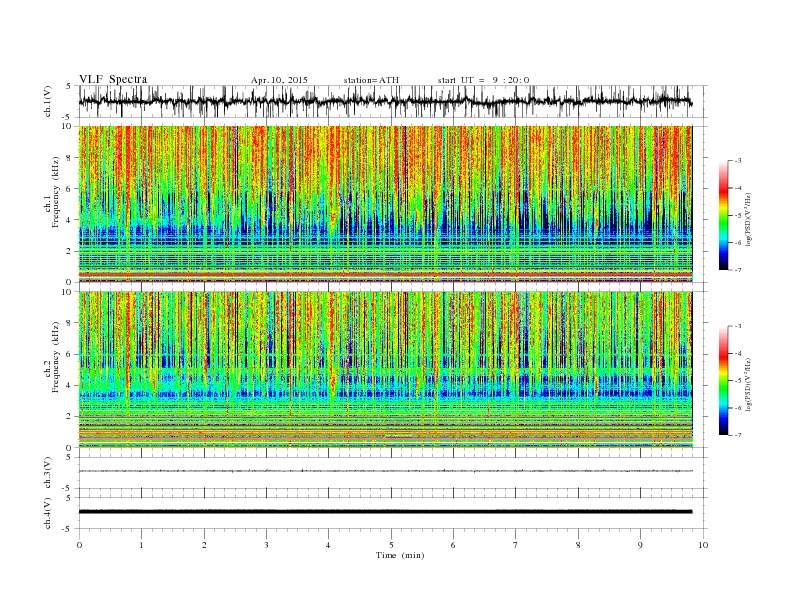
Task: Click the 'ch.3(V)' axis label
Action: (x=48, y=473)
